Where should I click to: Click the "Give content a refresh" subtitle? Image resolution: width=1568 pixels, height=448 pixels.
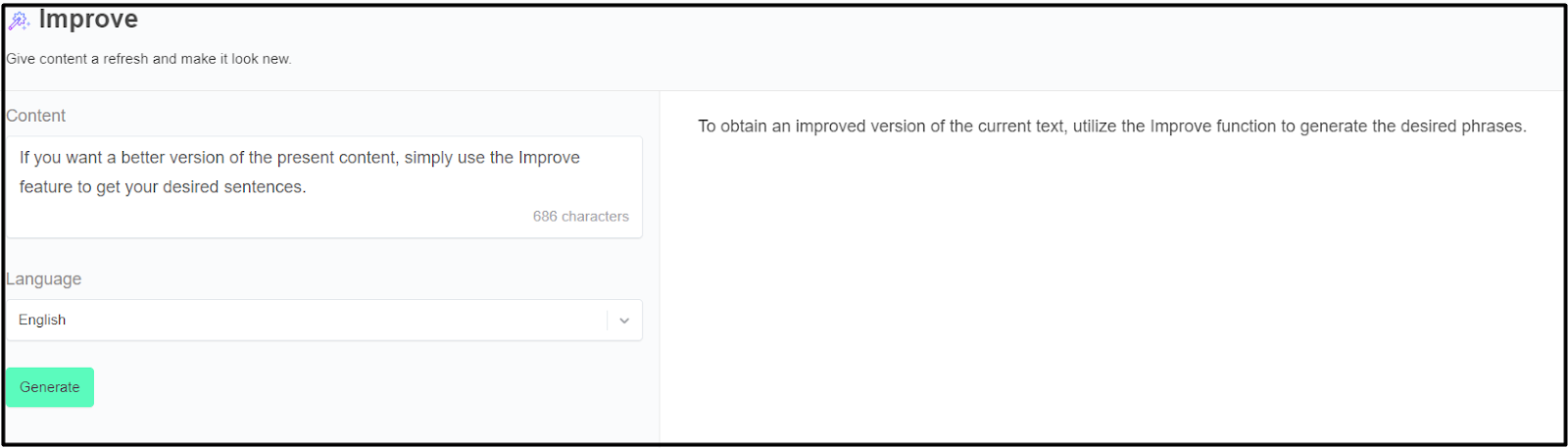point(149,59)
